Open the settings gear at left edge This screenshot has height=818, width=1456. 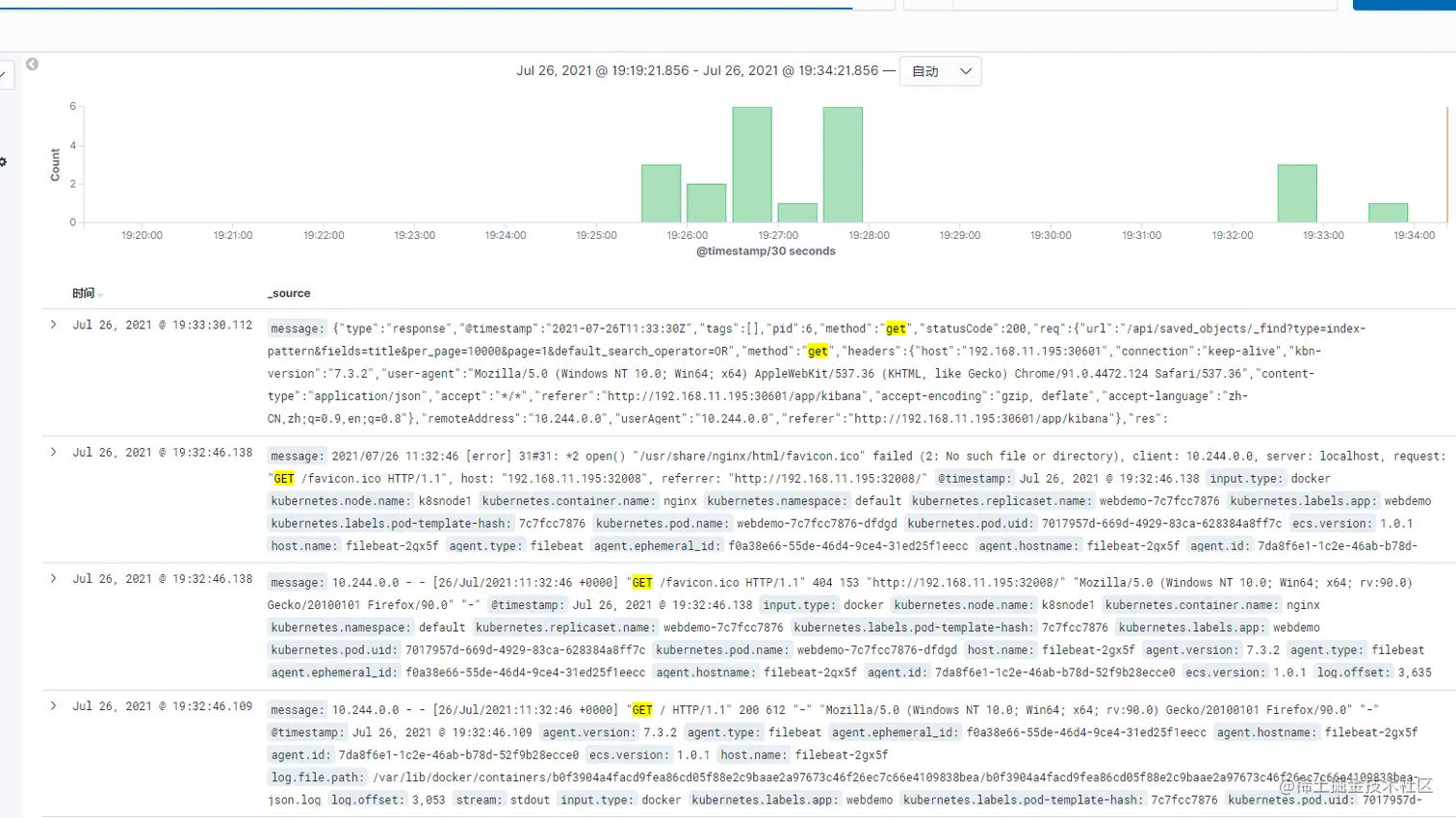tap(3, 162)
